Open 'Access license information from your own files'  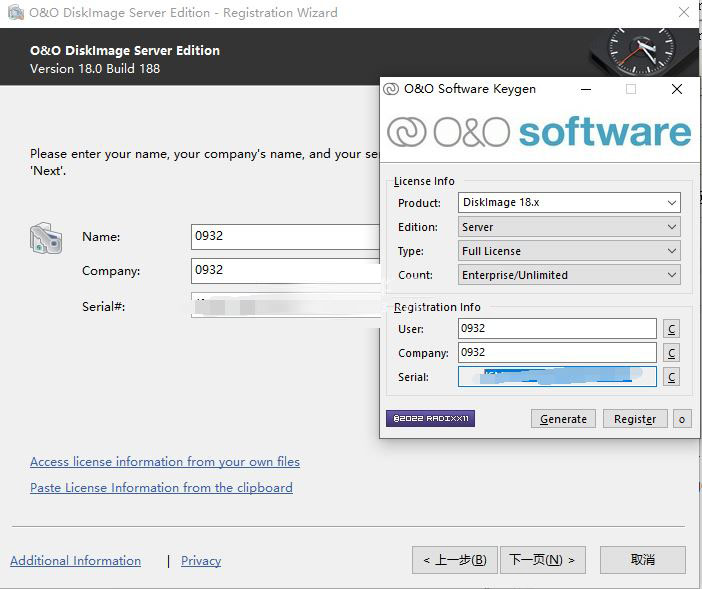click(x=165, y=462)
